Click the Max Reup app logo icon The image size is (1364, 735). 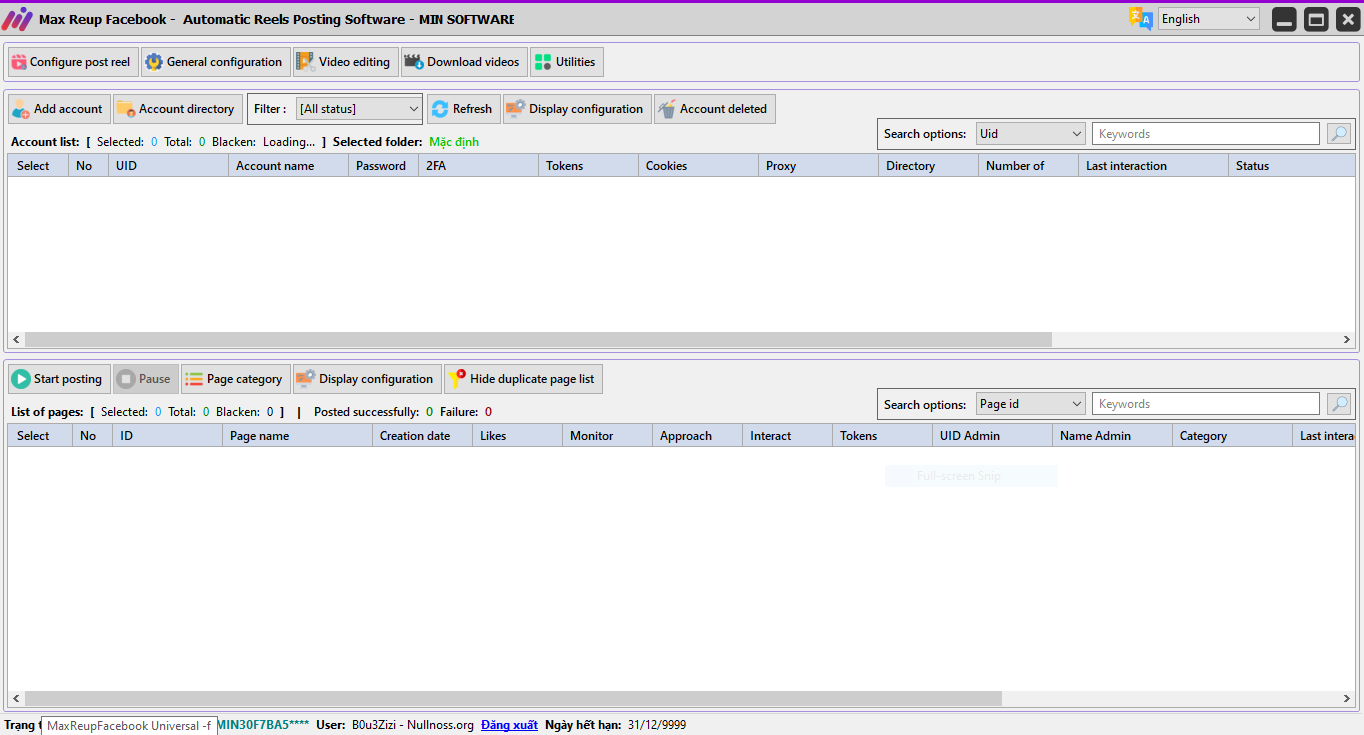pyautogui.click(x=17, y=19)
